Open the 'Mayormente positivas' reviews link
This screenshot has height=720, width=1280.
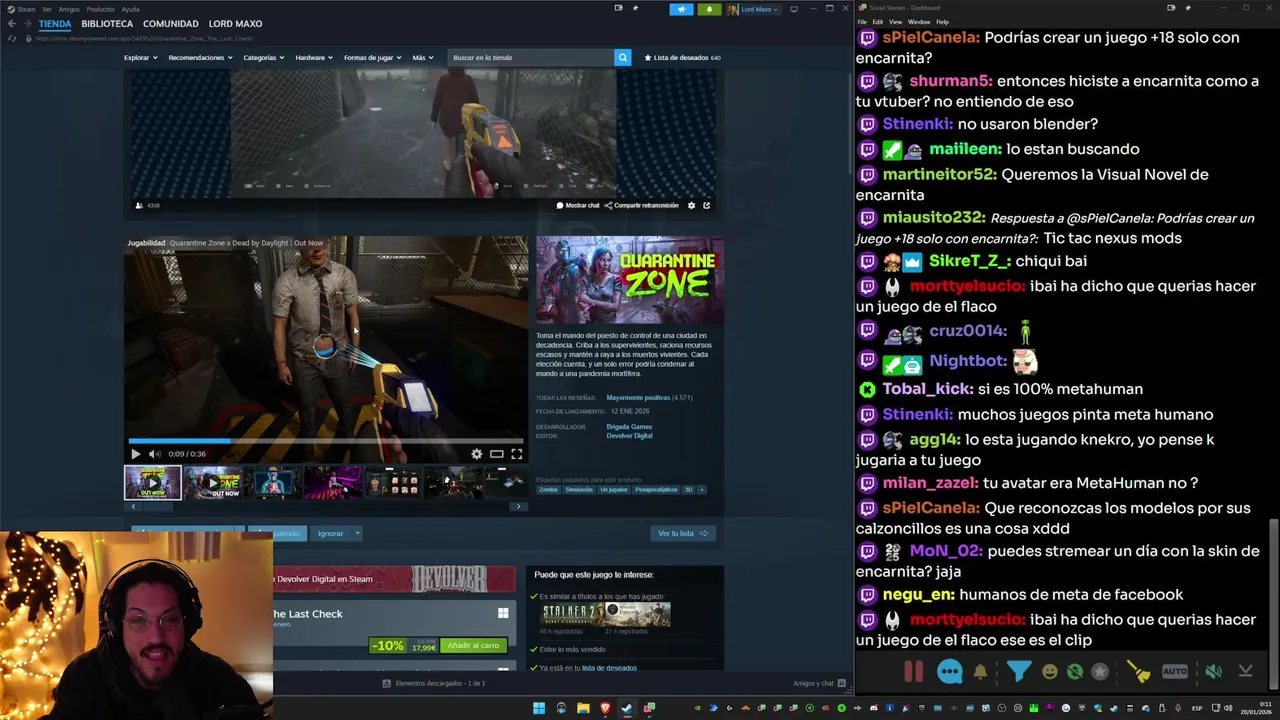(636, 398)
